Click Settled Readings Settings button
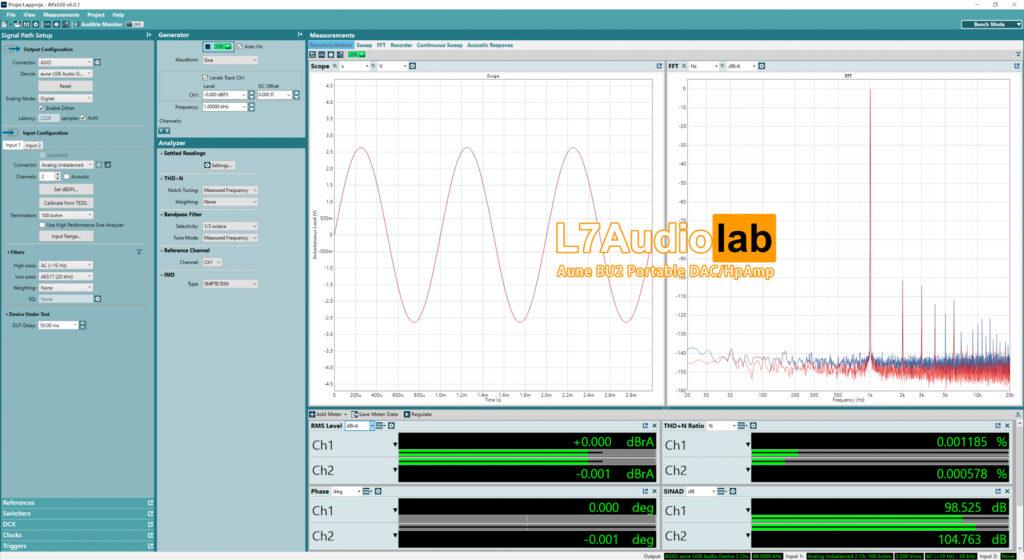Image resolution: width=1024 pixels, height=560 pixels. 218,165
